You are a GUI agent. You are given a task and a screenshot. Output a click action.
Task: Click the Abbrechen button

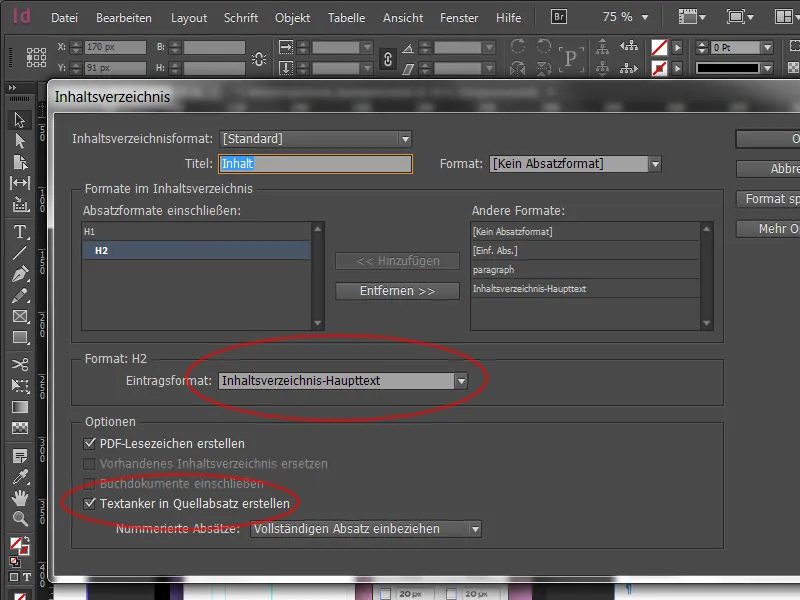(x=768, y=169)
